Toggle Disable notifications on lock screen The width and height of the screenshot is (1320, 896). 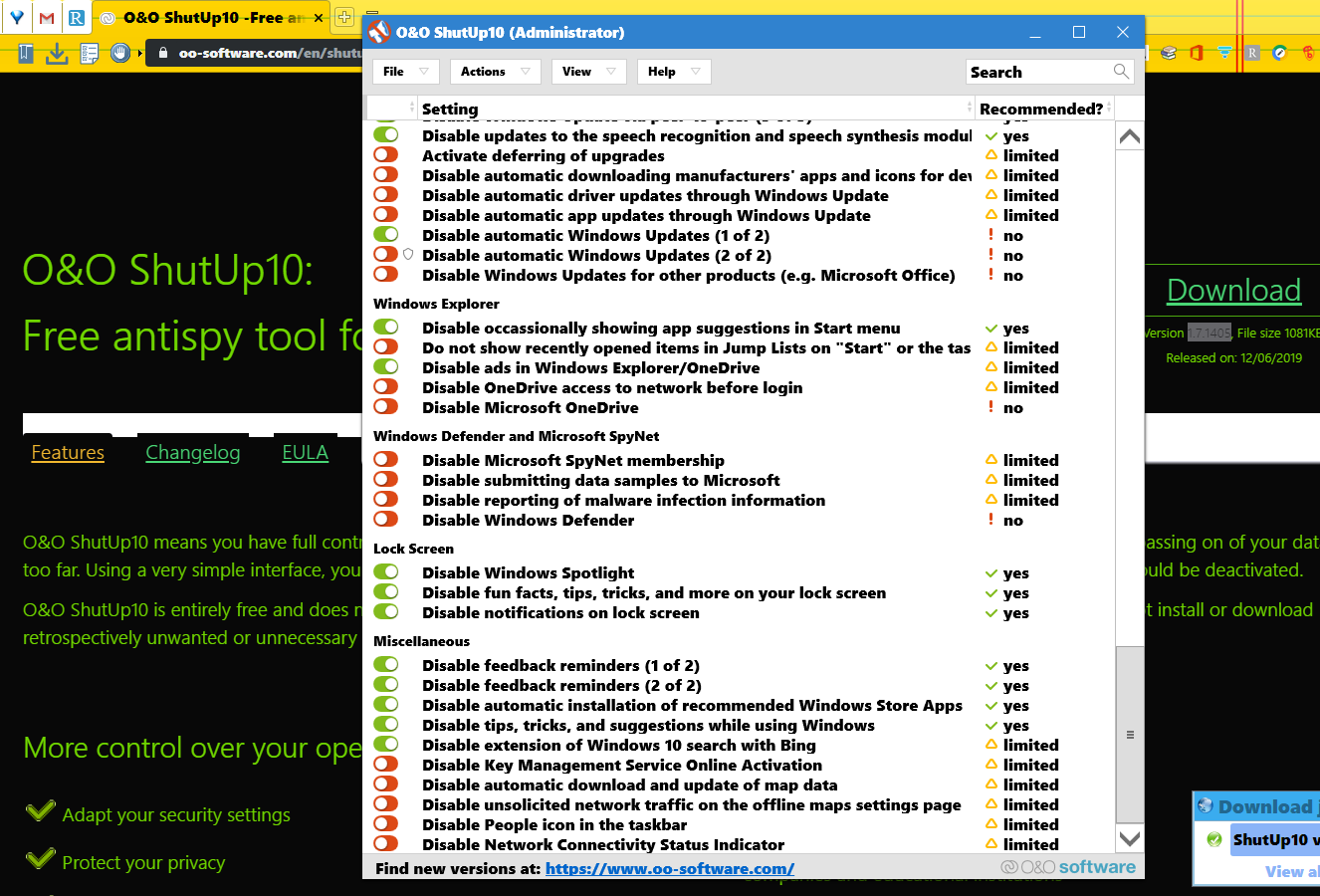pos(385,611)
